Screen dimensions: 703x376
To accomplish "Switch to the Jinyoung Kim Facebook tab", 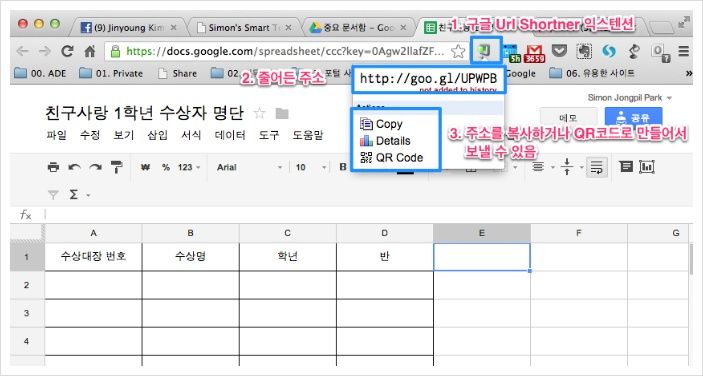I will 128,28.
